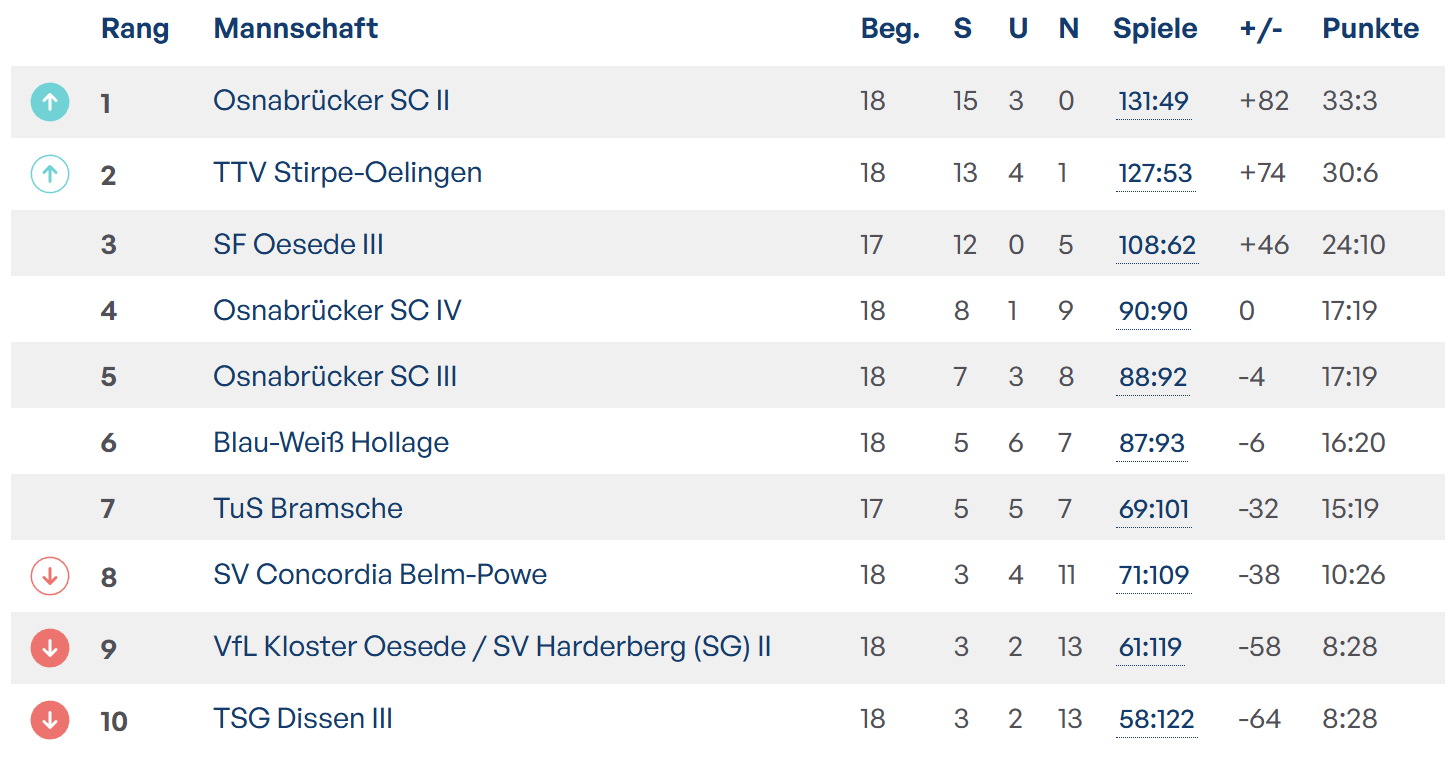Screen dimensions: 1456x778
Task: Open Osnabrücker SC IV team page
Action: [337, 311]
